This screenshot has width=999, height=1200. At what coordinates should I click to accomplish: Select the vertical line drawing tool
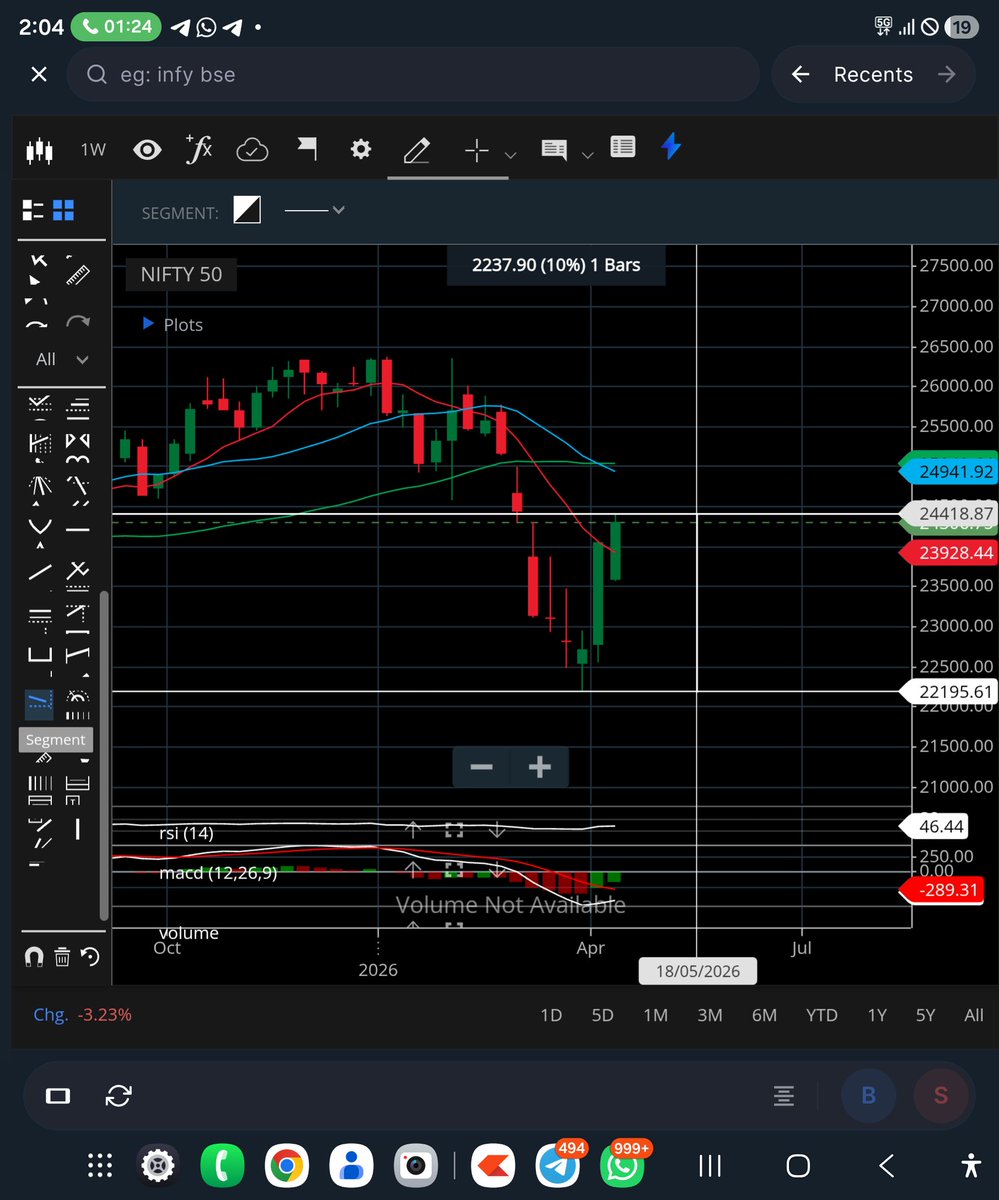pyautogui.click(x=77, y=829)
